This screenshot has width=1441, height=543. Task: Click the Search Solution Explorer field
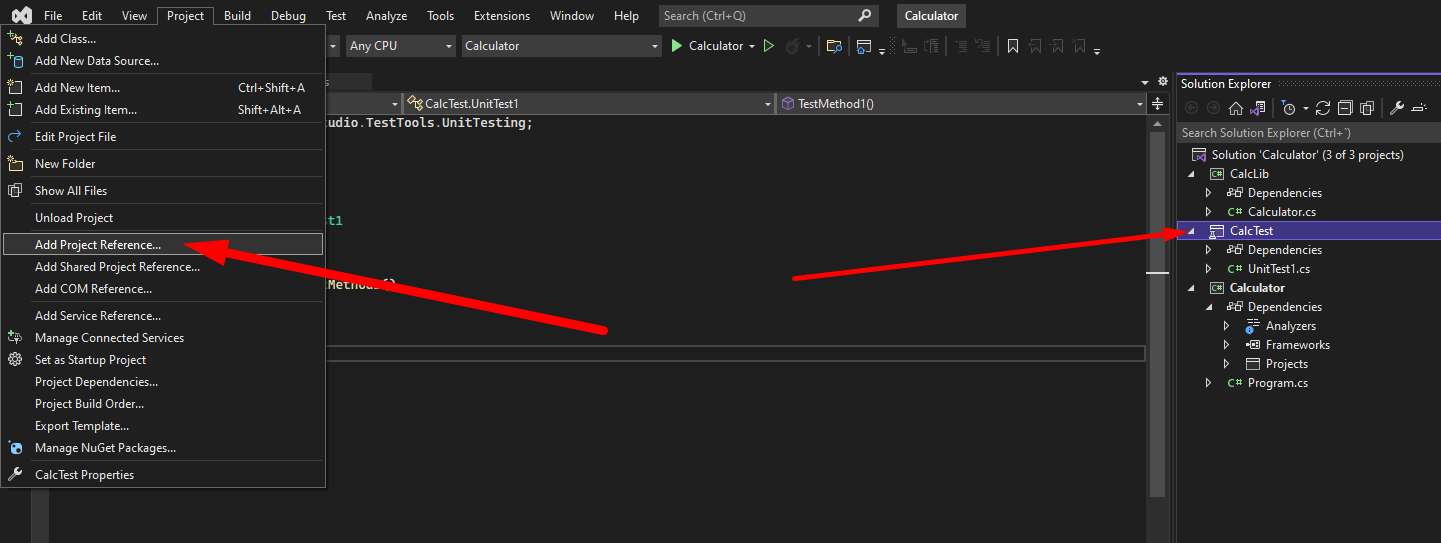[1300, 133]
